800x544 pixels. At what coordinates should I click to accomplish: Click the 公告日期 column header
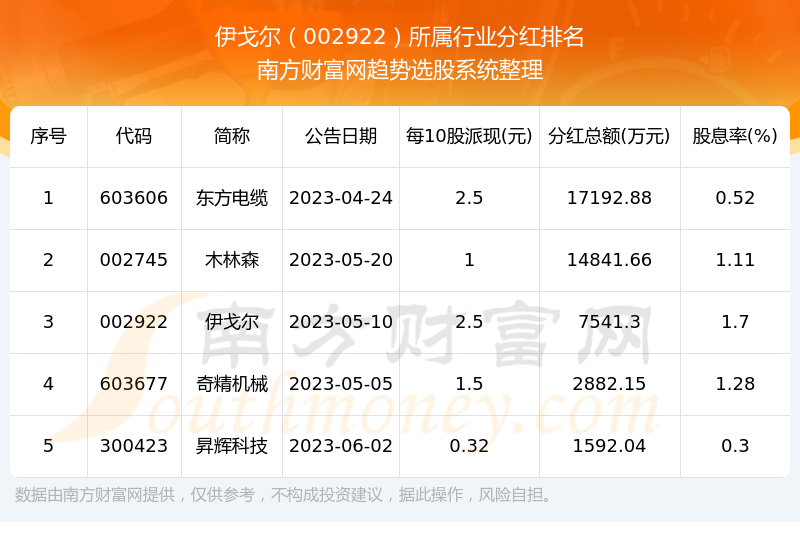(x=341, y=136)
